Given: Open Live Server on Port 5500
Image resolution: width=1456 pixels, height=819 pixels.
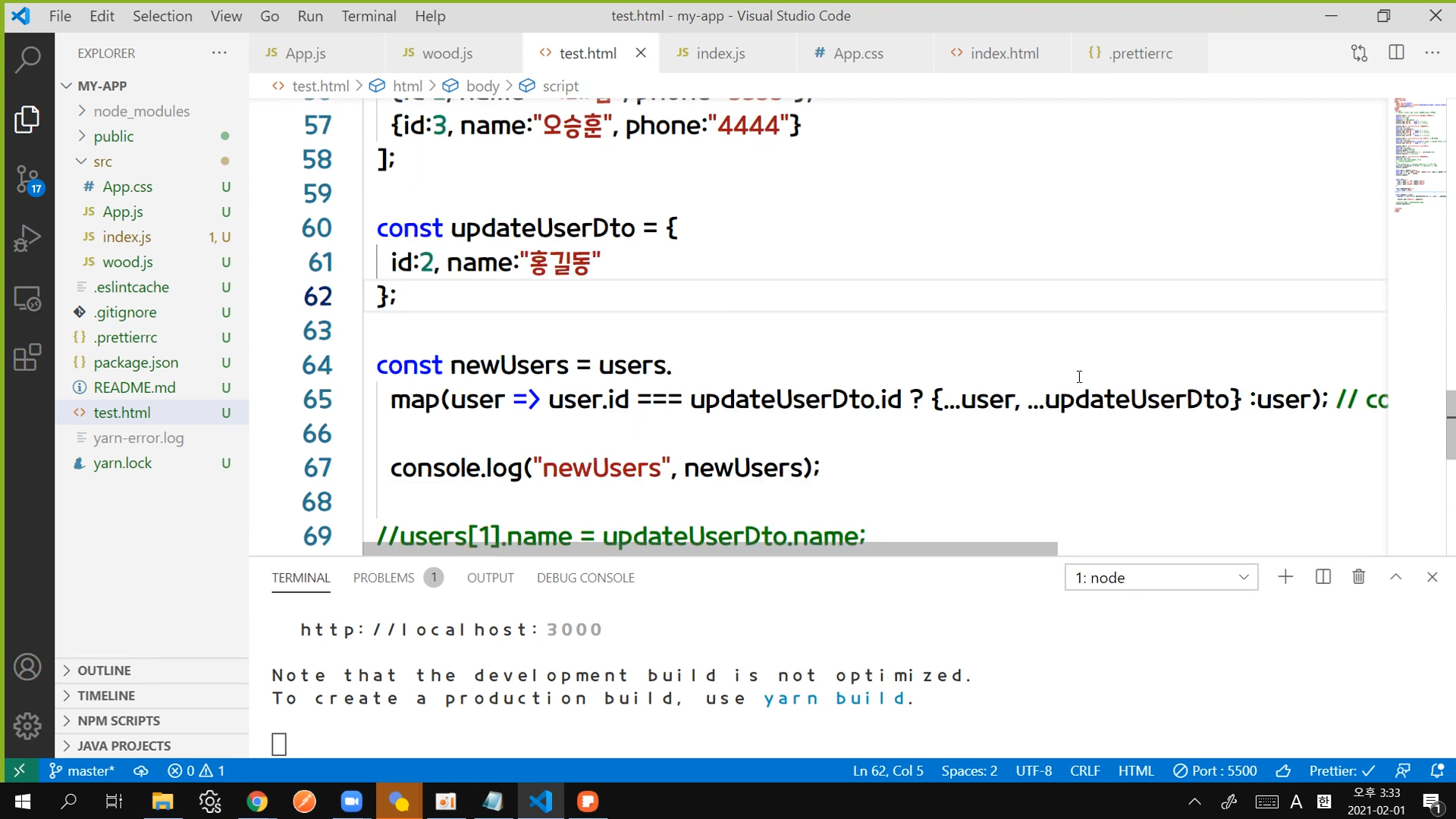Looking at the screenshot, I should click(1215, 770).
